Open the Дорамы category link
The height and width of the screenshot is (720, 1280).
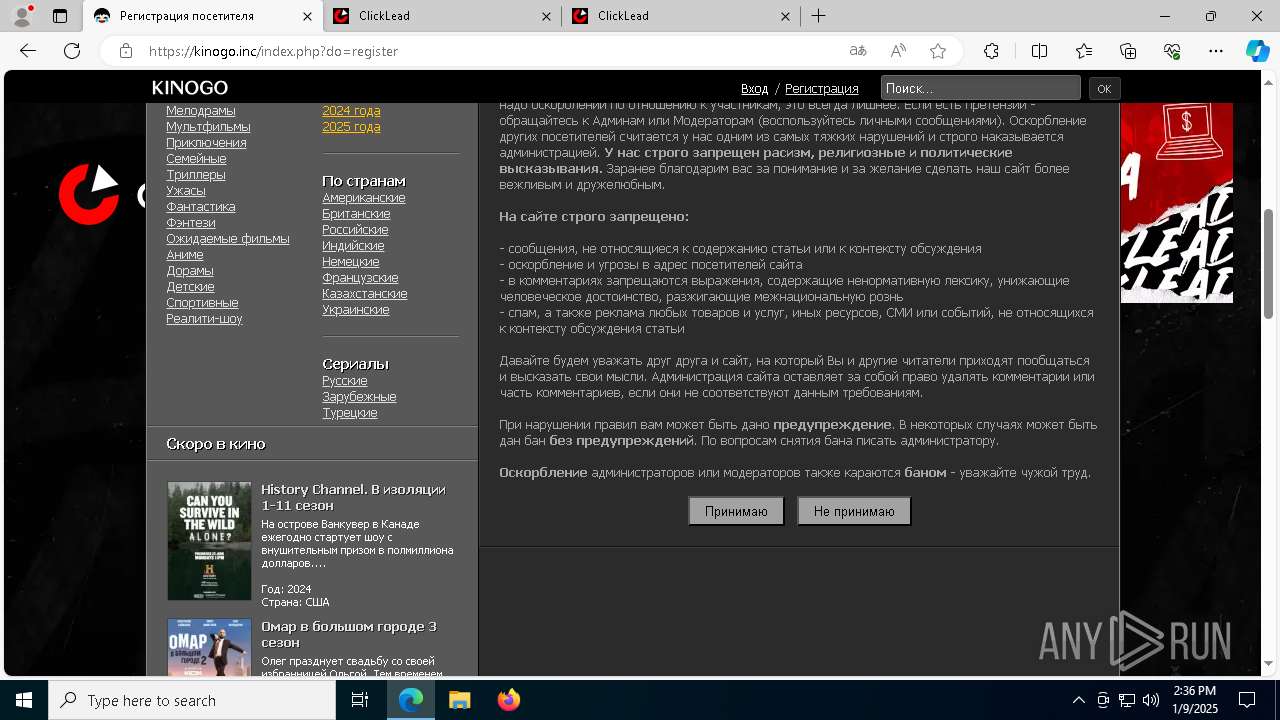click(190, 271)
